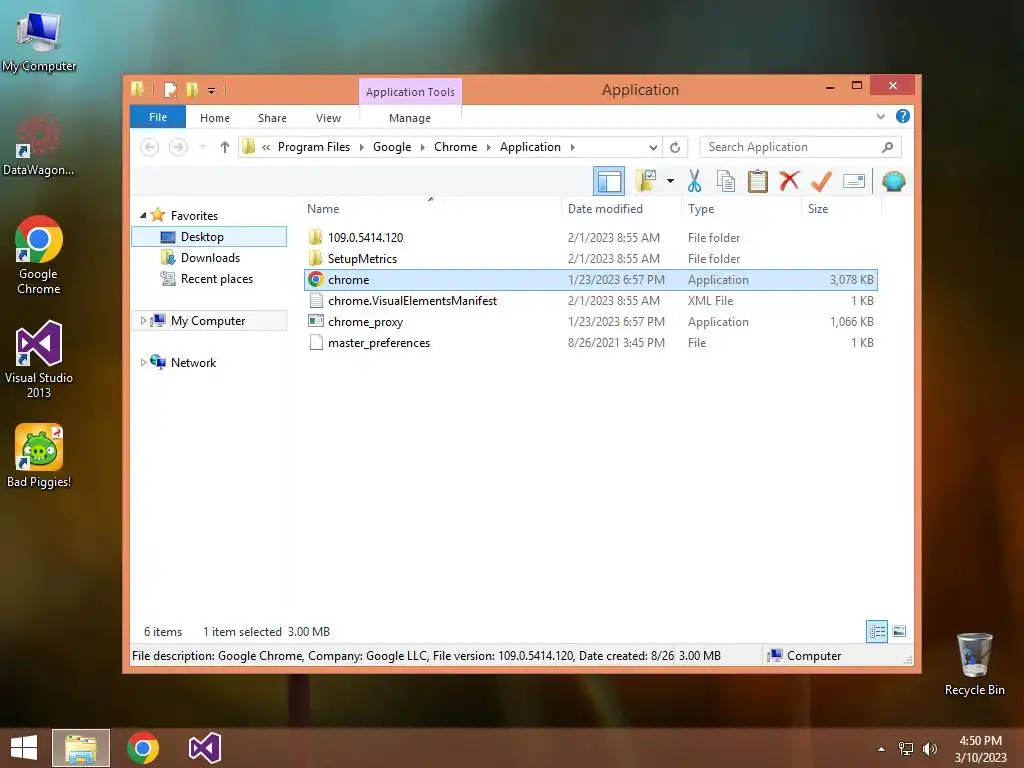
Task: Click the Bad Piggies desktop shortcut
Action: point(39,456)
